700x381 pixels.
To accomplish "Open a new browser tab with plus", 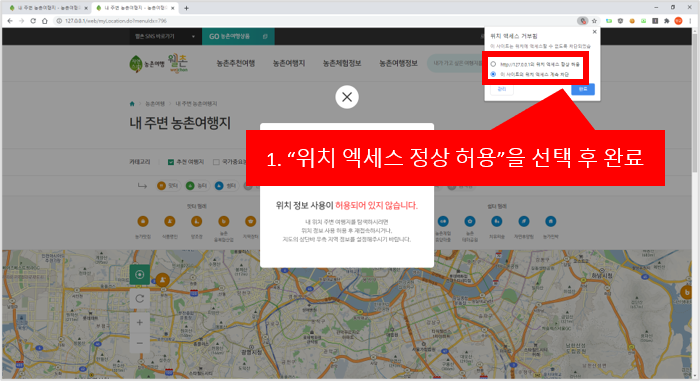I will 186,8.
